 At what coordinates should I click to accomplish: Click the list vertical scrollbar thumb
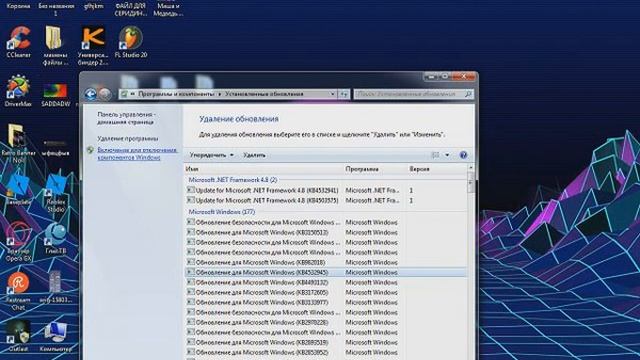tap(470, 182)
